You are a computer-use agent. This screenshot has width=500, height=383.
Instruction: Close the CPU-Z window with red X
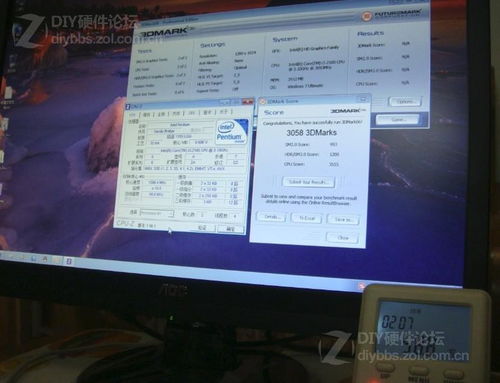pos(247,101)
